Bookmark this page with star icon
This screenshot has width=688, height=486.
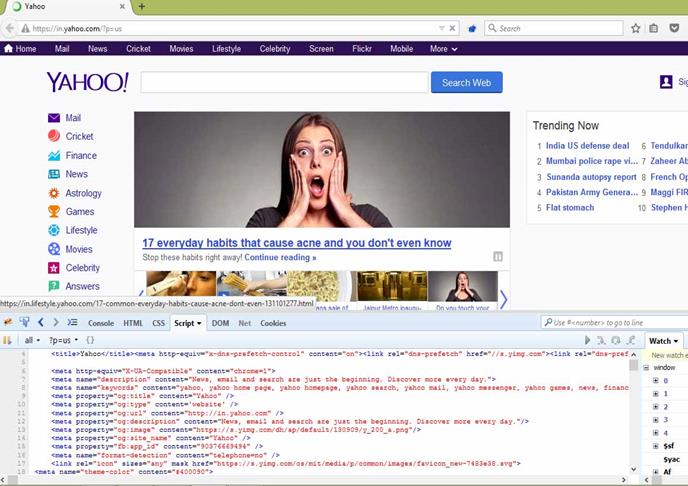pos(636,28)
